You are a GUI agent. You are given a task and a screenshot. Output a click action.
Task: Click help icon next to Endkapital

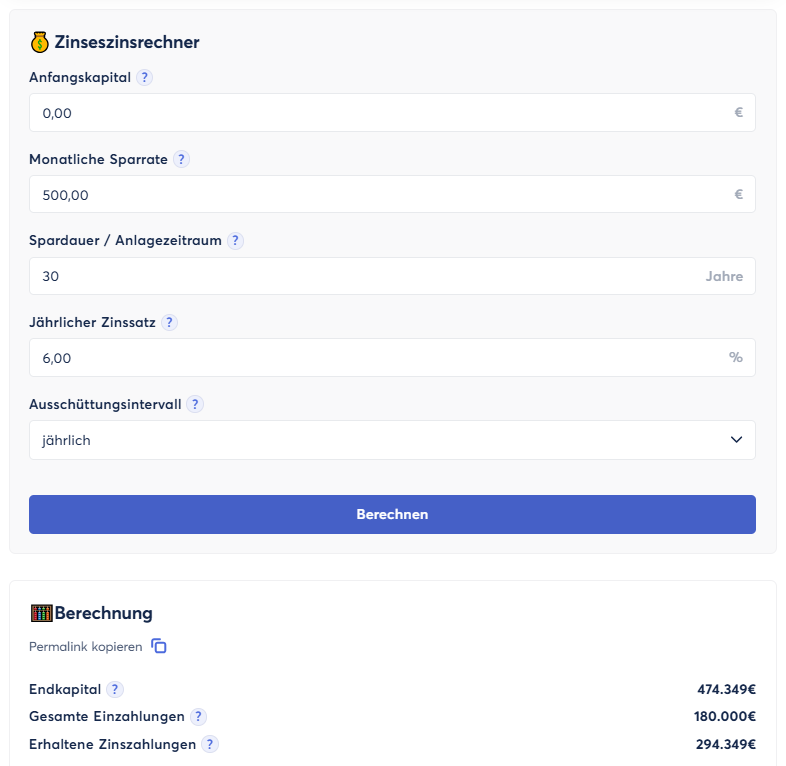[x=115, y=689]
